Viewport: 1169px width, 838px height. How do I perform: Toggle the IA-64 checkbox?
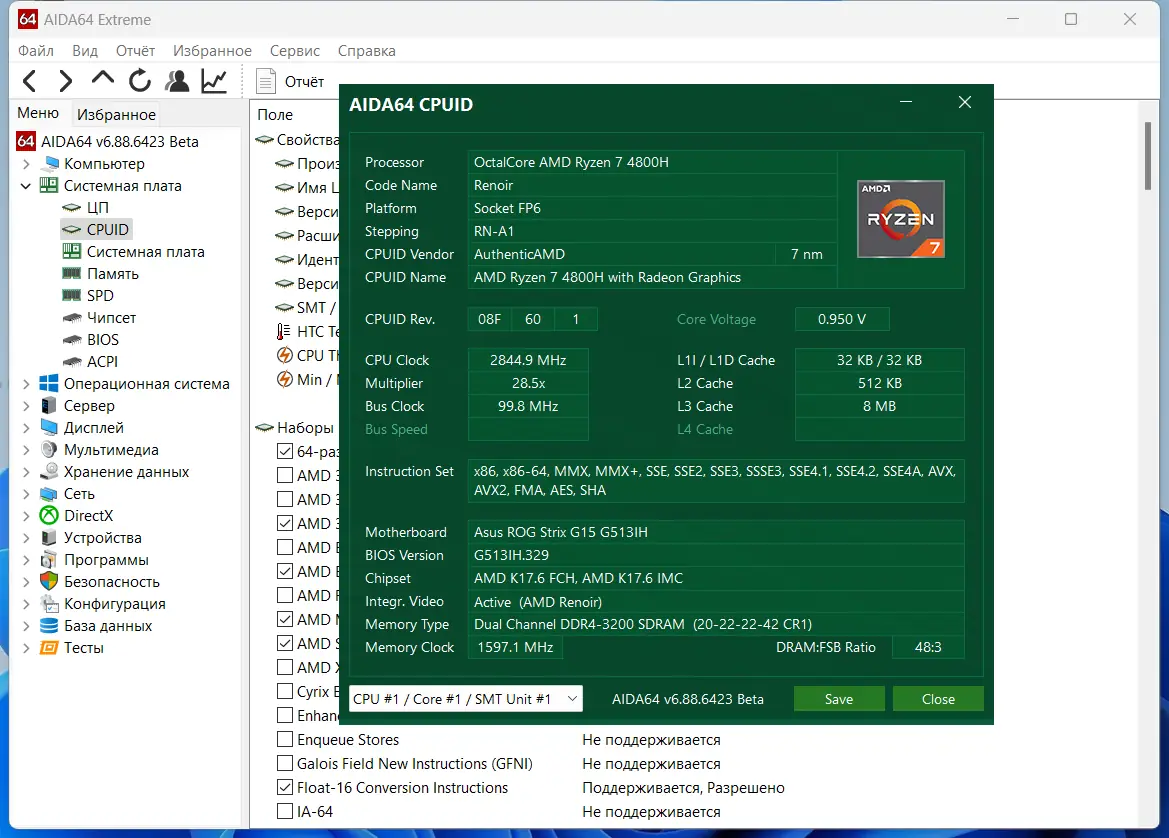click(x=285, y=811)
